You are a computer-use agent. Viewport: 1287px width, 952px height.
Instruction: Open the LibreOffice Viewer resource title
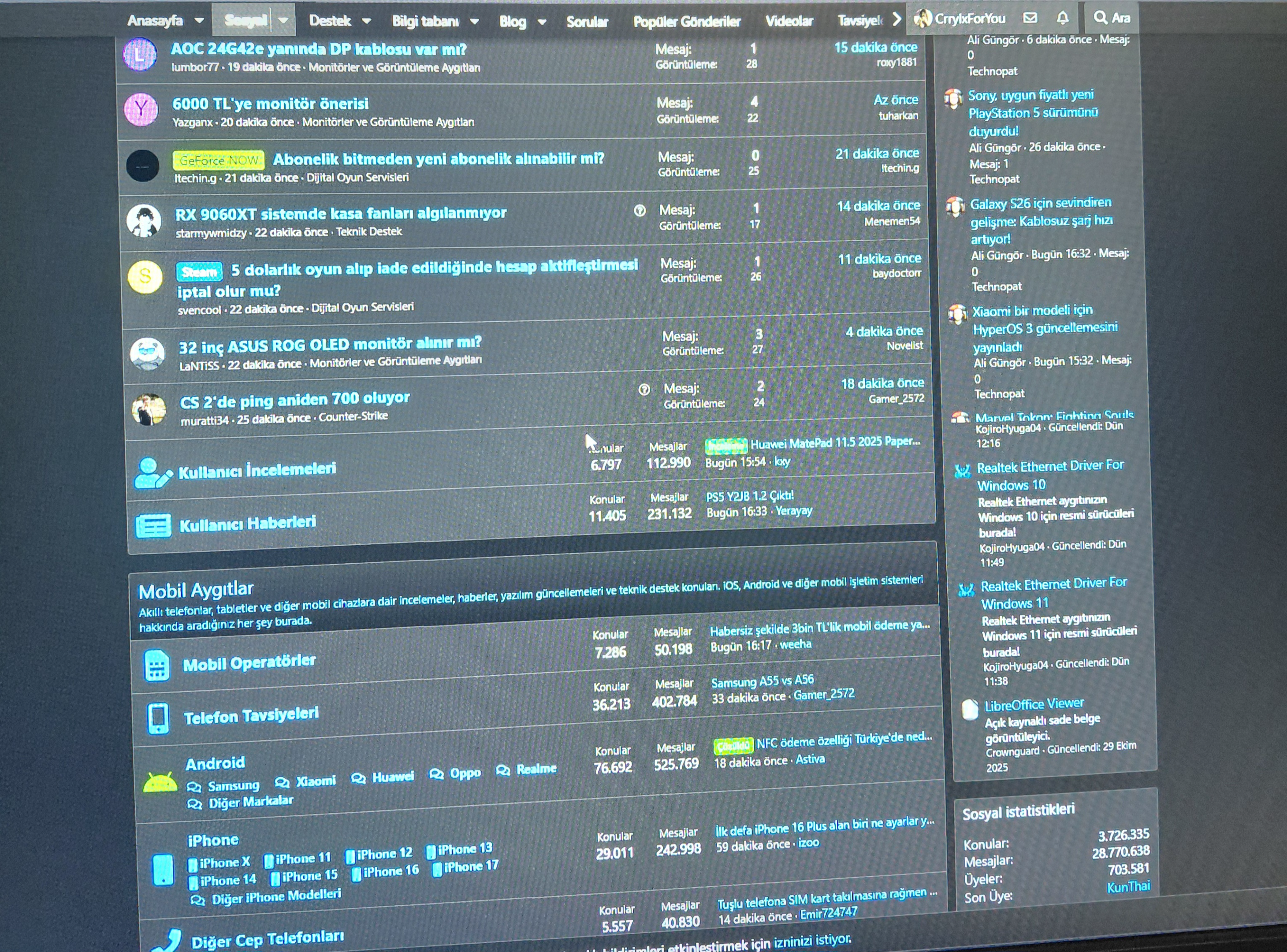1034,704
